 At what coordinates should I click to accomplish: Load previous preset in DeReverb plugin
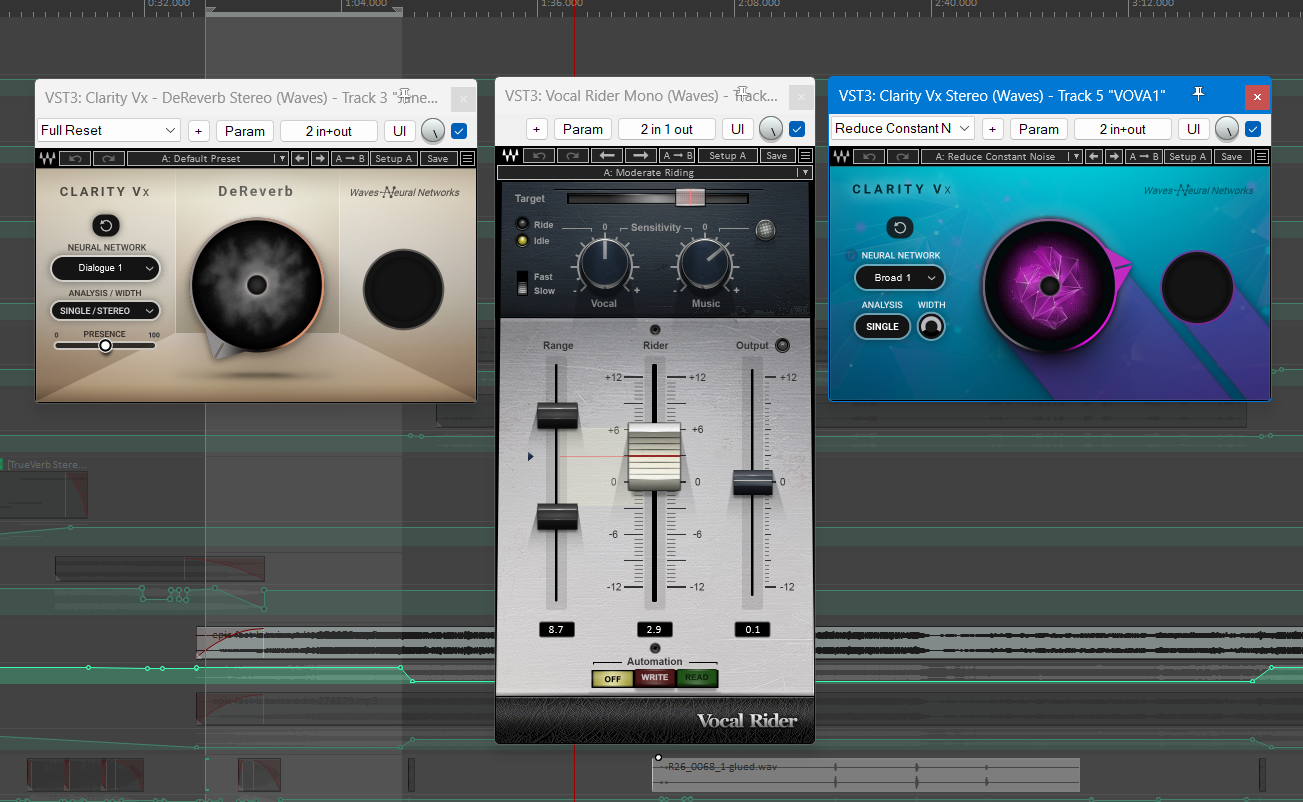coord(301,158)
